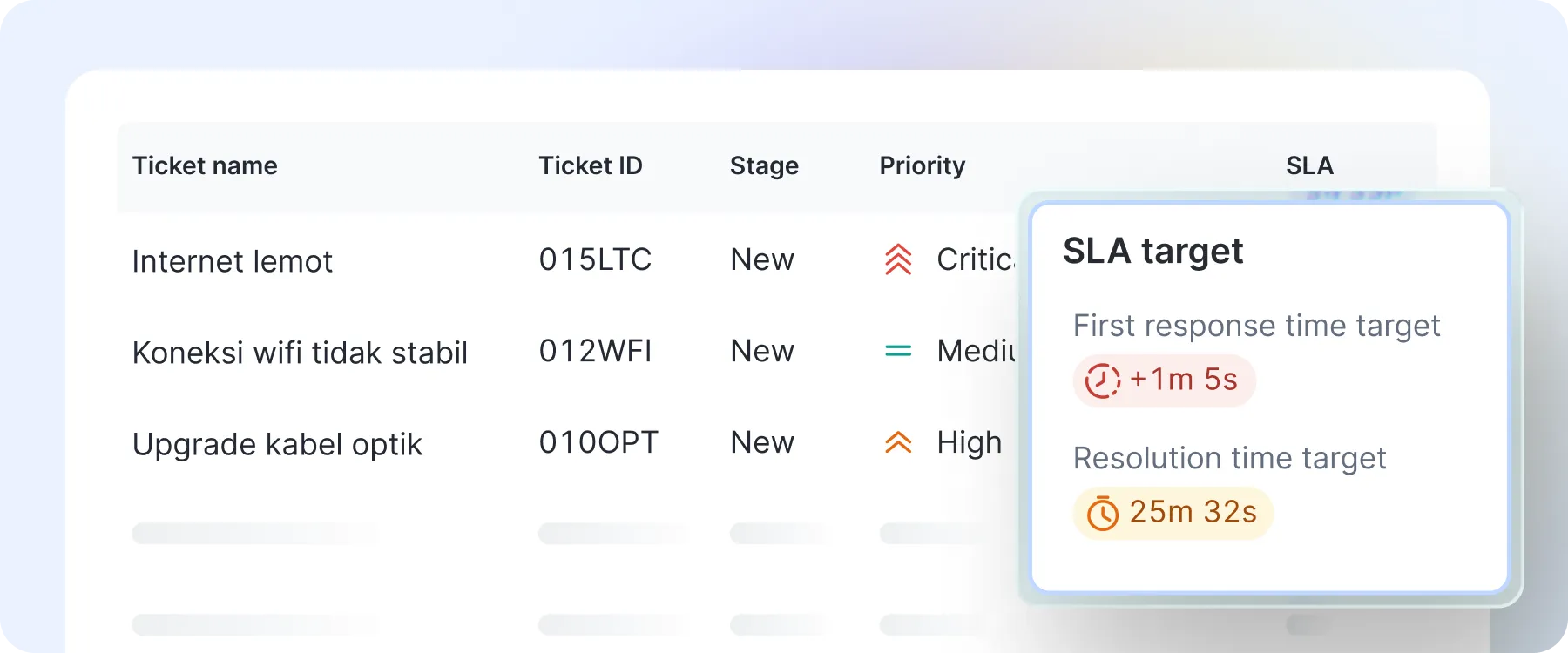This screenshot has height=653, width=1568.
Task: Open the Koneksi wifi tidak stabil ticket
Action: coord(300,353)
